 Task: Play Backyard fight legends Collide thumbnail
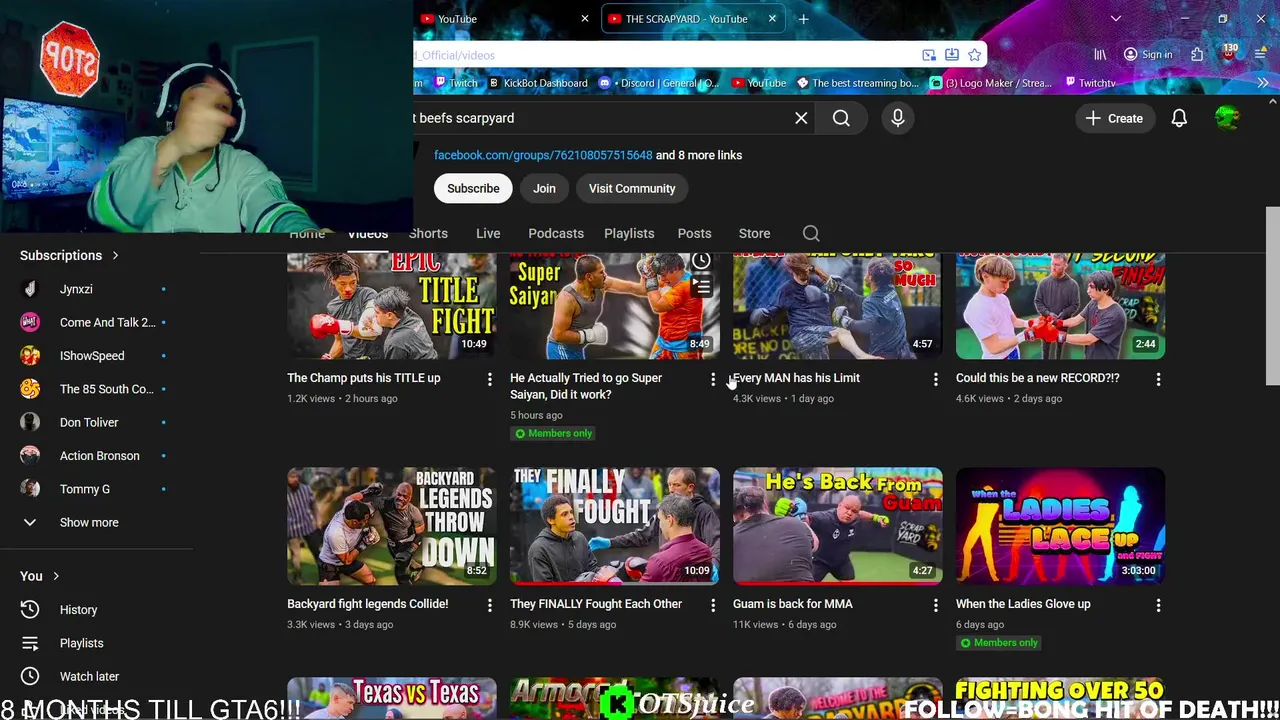(391, 526)
